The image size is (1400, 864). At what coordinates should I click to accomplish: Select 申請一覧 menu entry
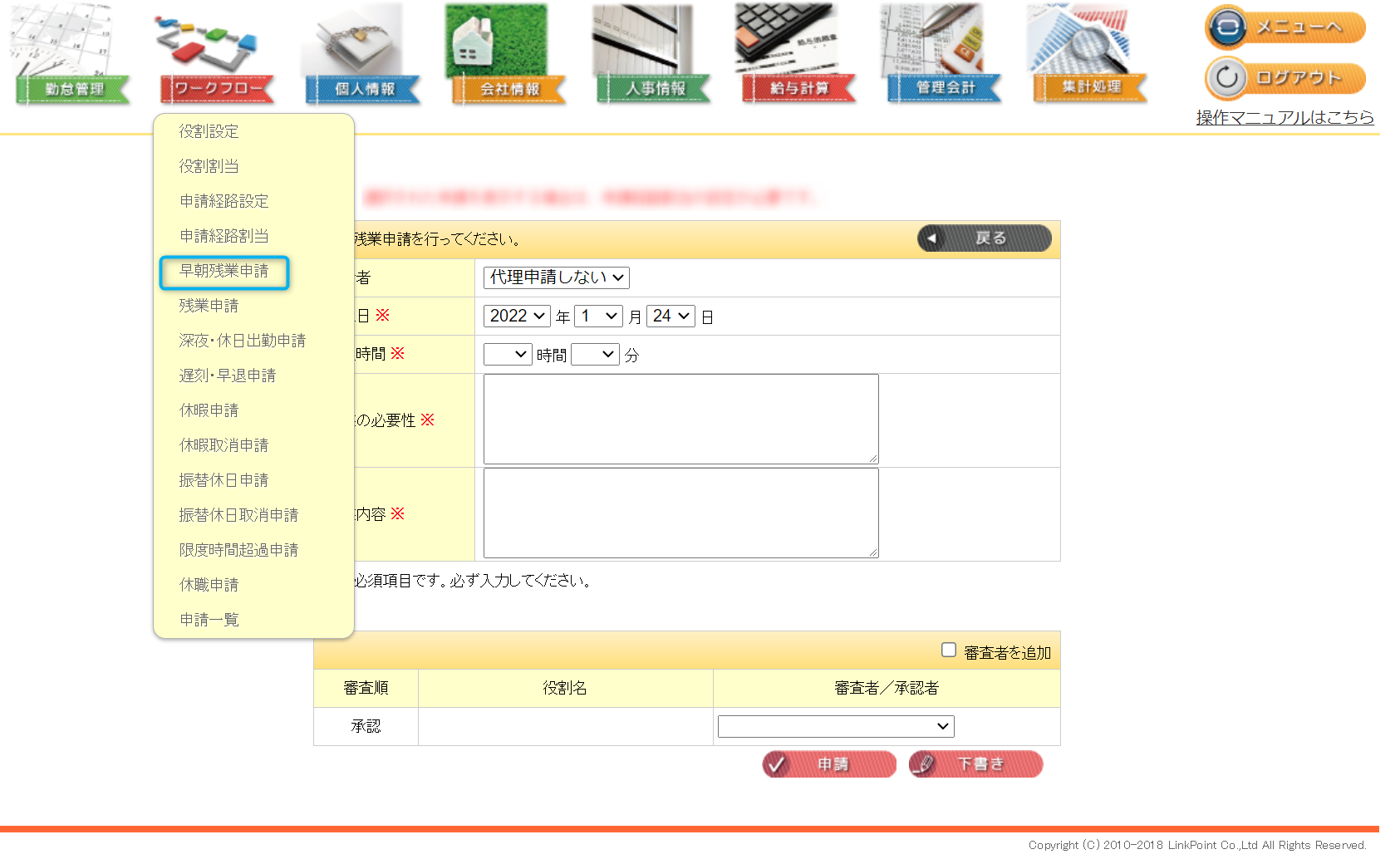[209, 620]
